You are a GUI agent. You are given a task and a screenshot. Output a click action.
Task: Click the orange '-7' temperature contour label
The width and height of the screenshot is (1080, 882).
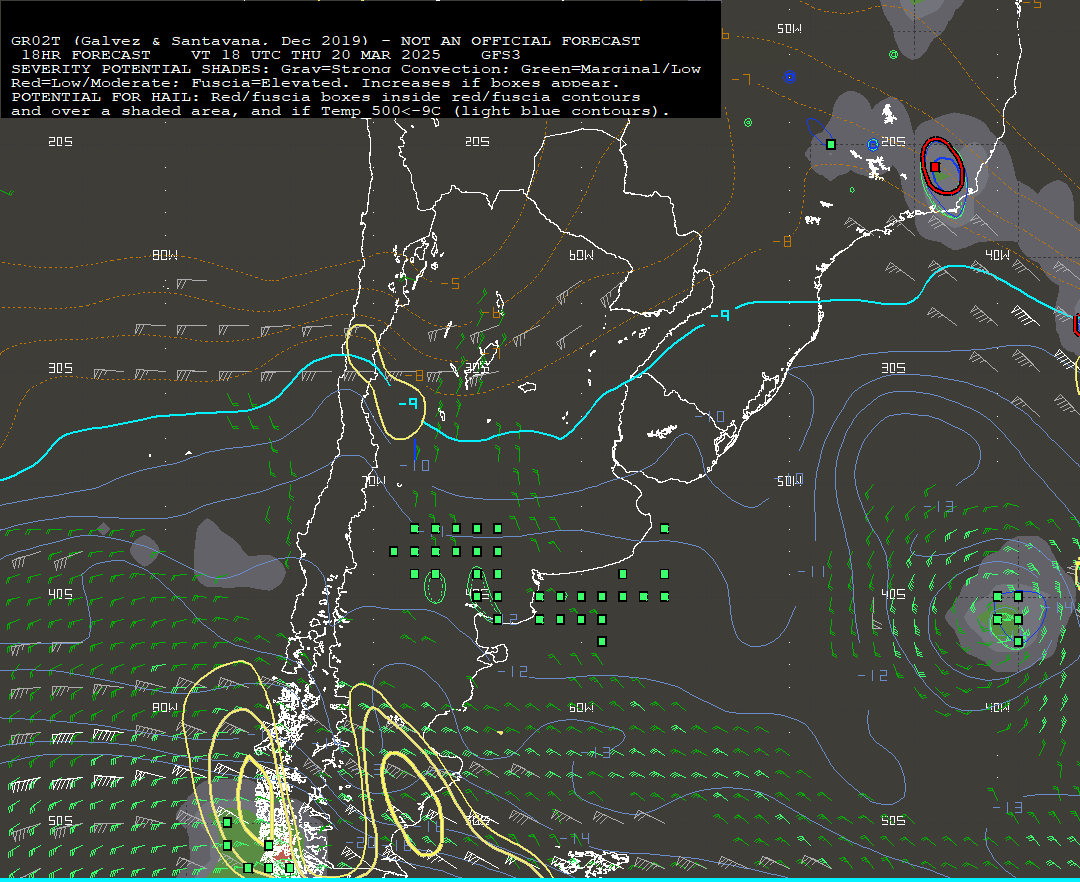(x=741, y=80)
